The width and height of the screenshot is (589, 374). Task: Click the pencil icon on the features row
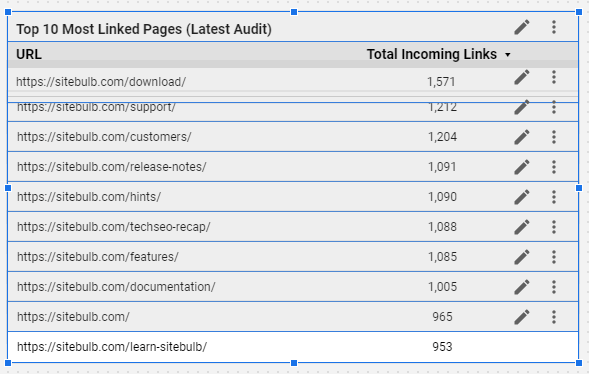point(522,257)
